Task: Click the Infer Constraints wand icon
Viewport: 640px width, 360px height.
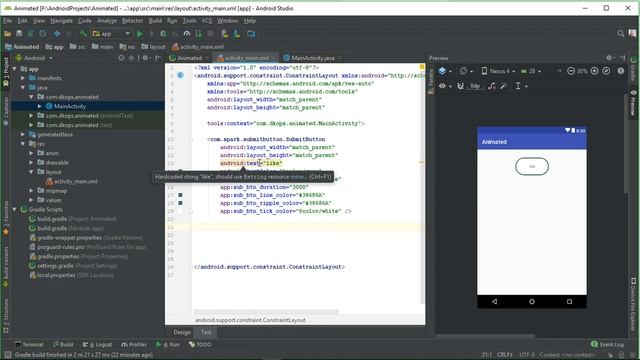Action: [x=504, y=86]
